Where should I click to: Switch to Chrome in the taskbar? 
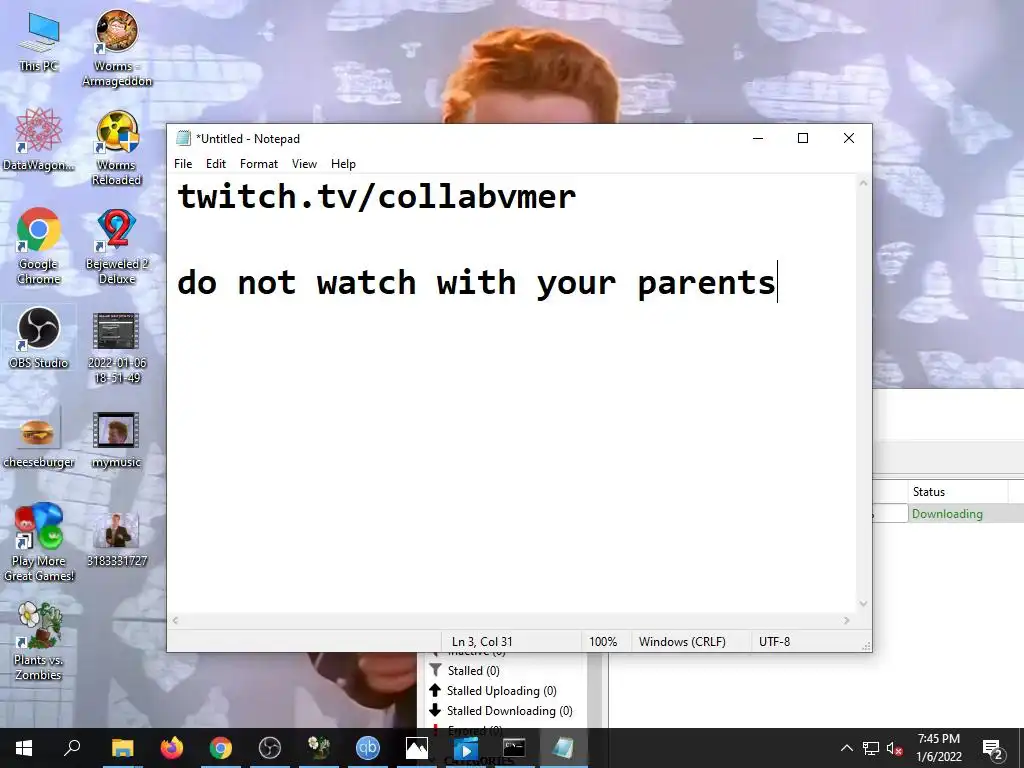pos(221,748)
